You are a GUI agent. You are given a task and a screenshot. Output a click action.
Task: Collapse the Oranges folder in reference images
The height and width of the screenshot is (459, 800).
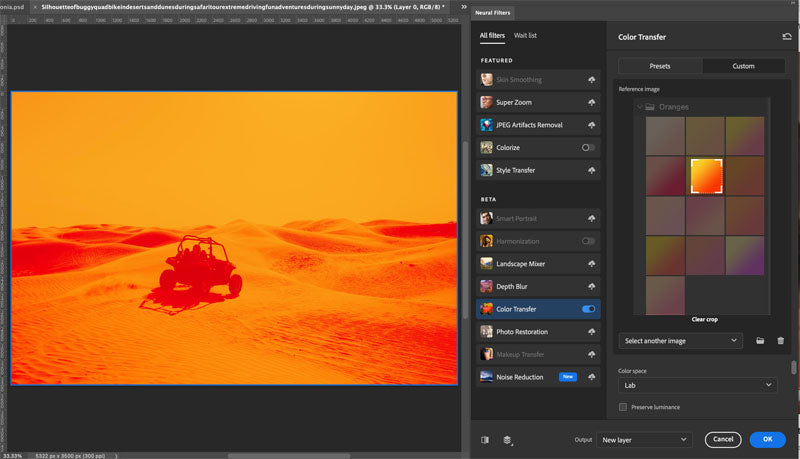pyautogui.click(x=640, y=107)
